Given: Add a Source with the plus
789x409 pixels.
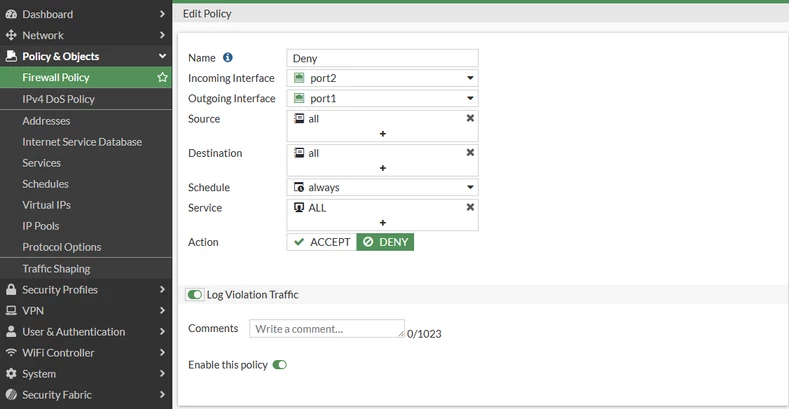Looking at the screenshot, I should tap(382, 134).
